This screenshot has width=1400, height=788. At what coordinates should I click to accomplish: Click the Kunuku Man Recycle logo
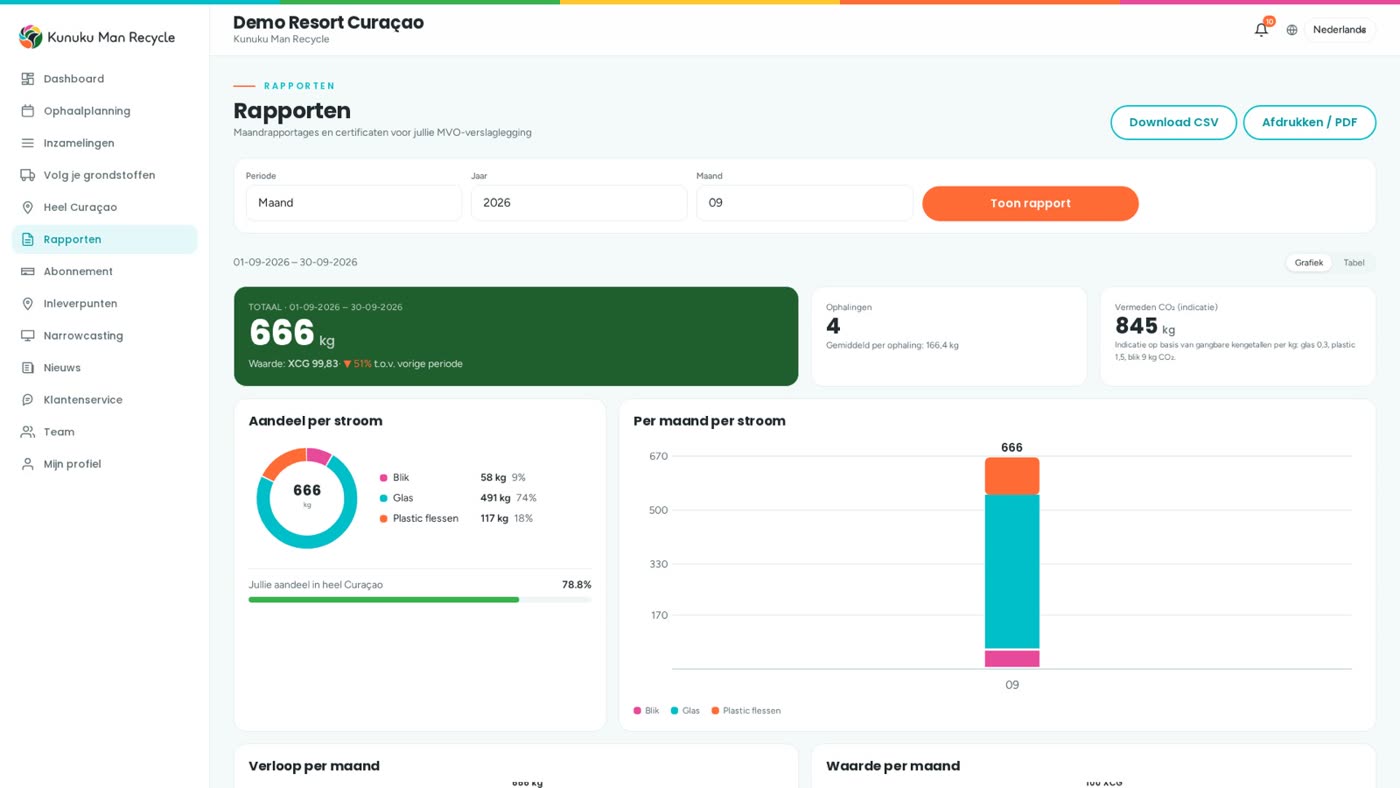pyautogui.click(x=97, y=37)
